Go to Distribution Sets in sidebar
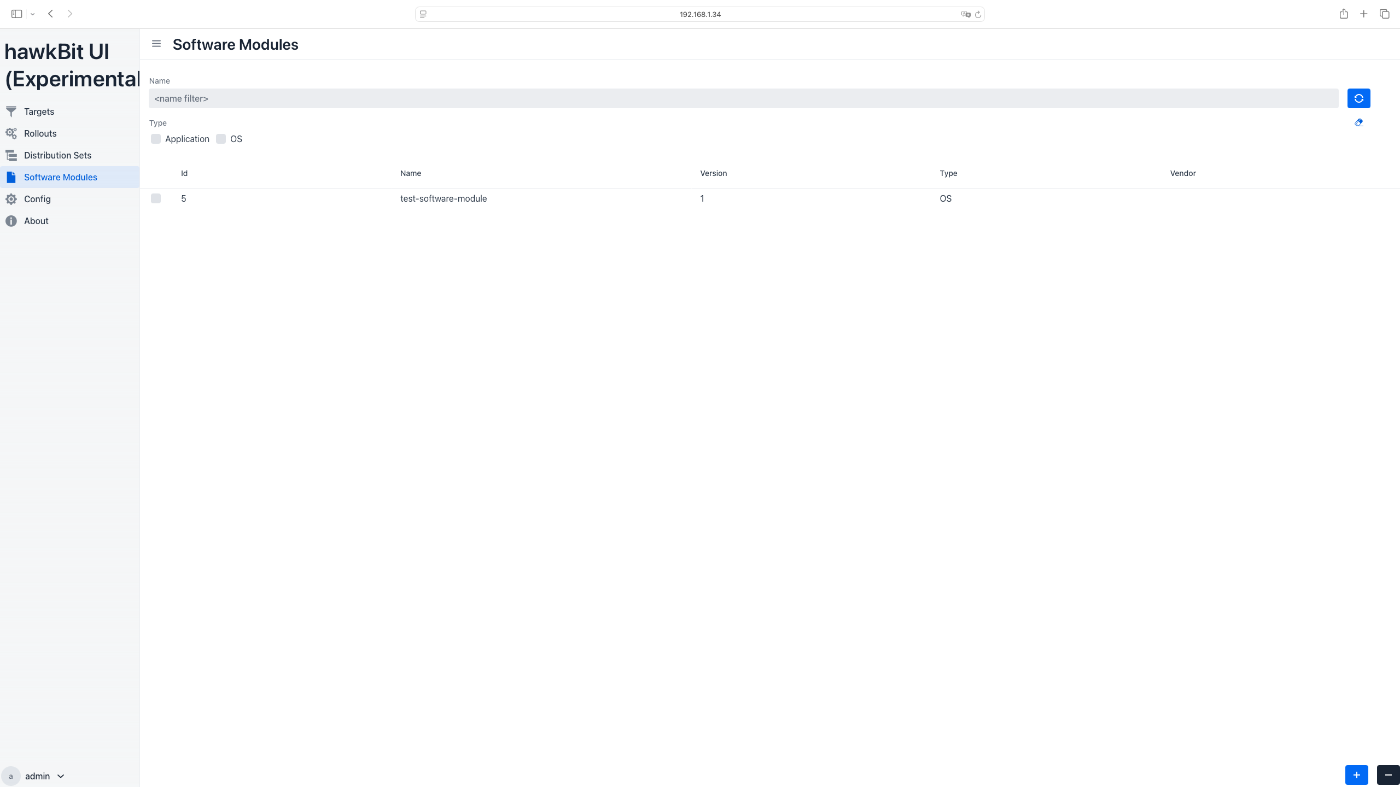 coord(69,155)
